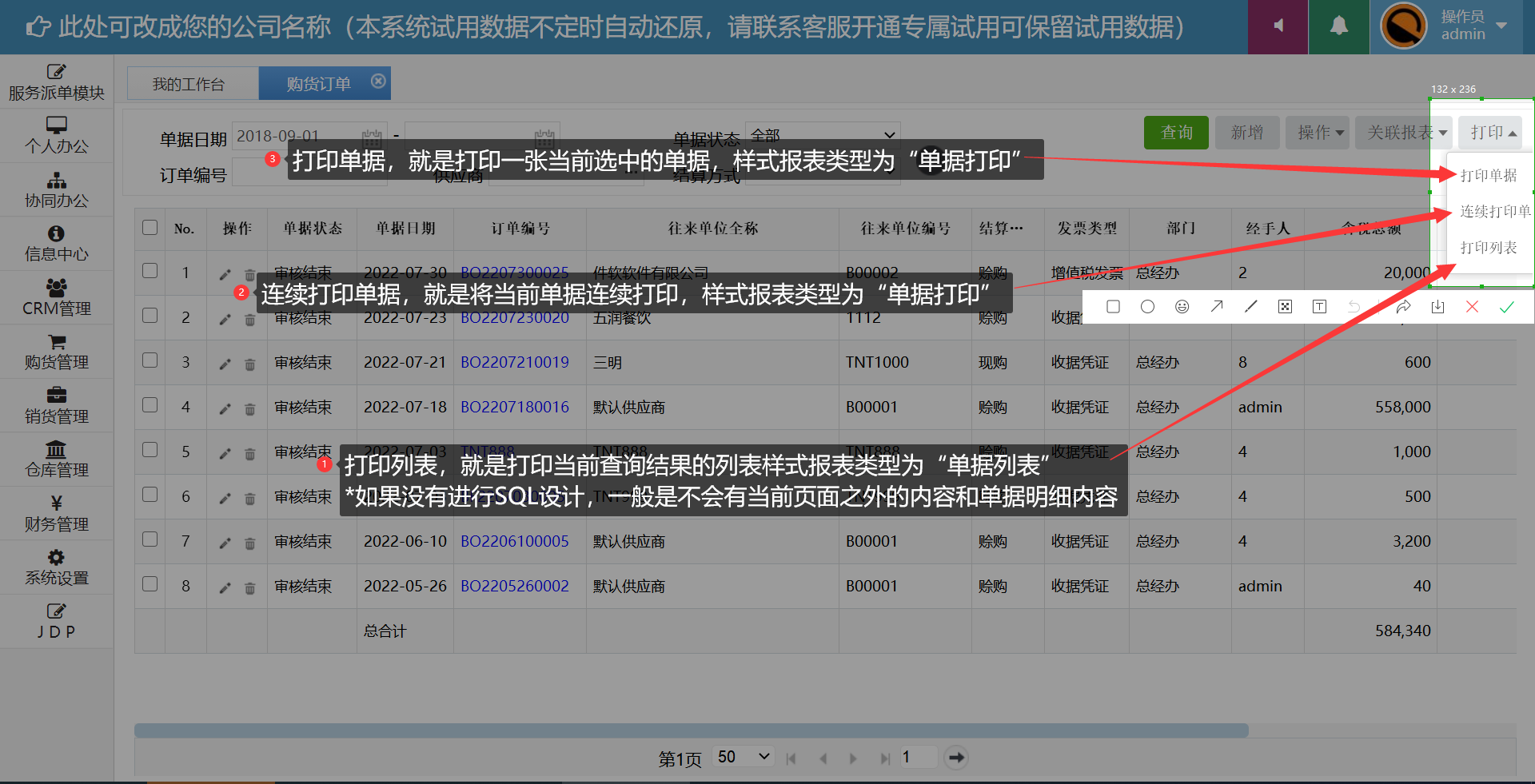The width and height of the screenshot is (1535, 784).
Task: Go to page with arrow button
Action: [x=956, y=757]
